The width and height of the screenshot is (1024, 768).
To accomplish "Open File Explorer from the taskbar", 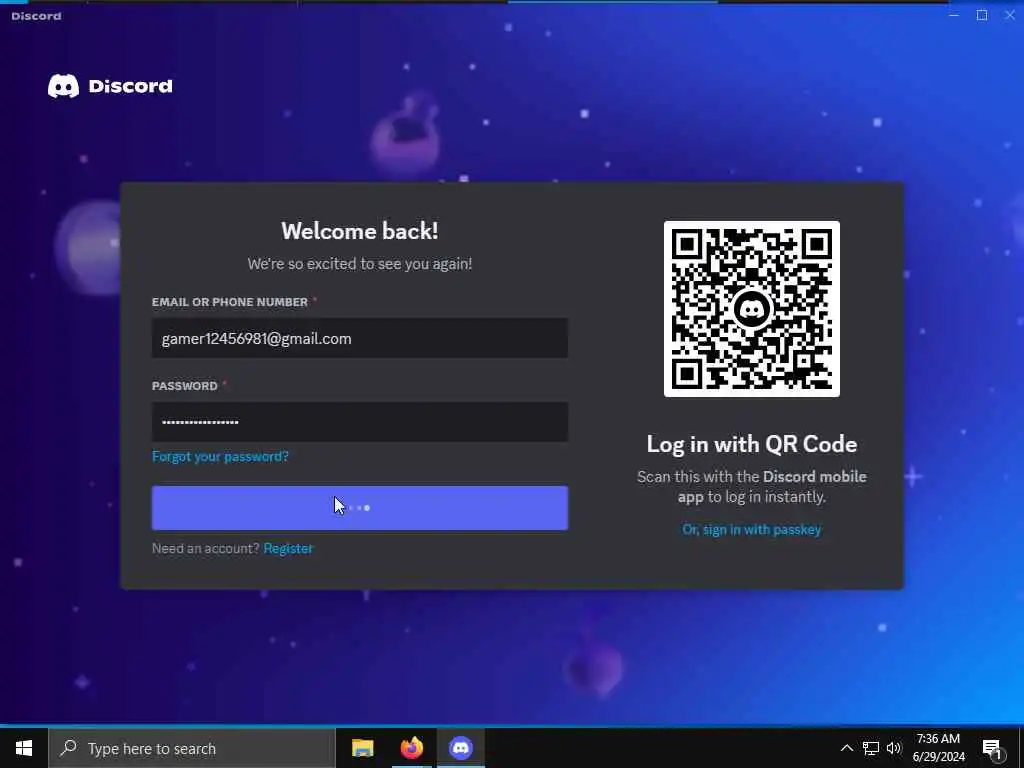I will coord(362,748).
